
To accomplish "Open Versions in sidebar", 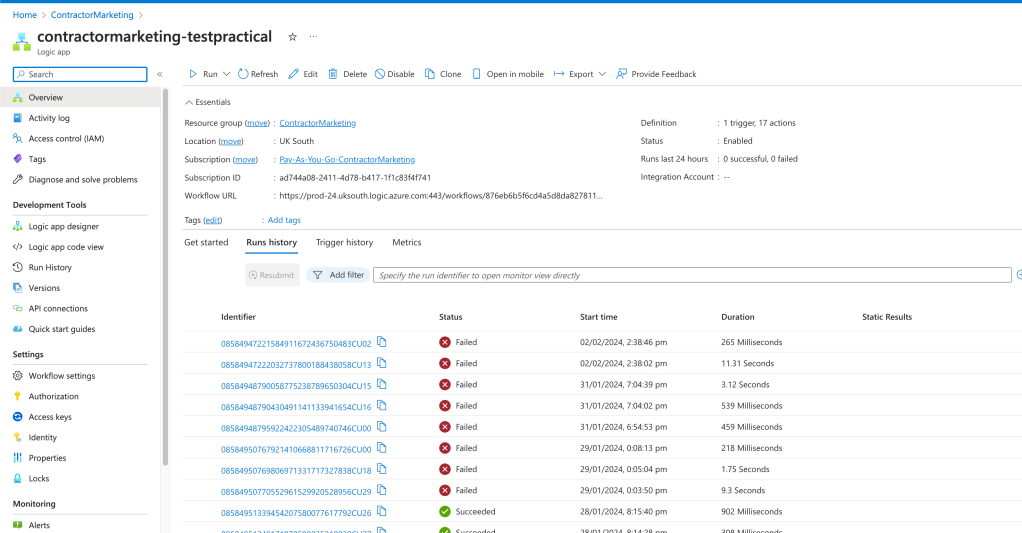I will coord(44,288).
